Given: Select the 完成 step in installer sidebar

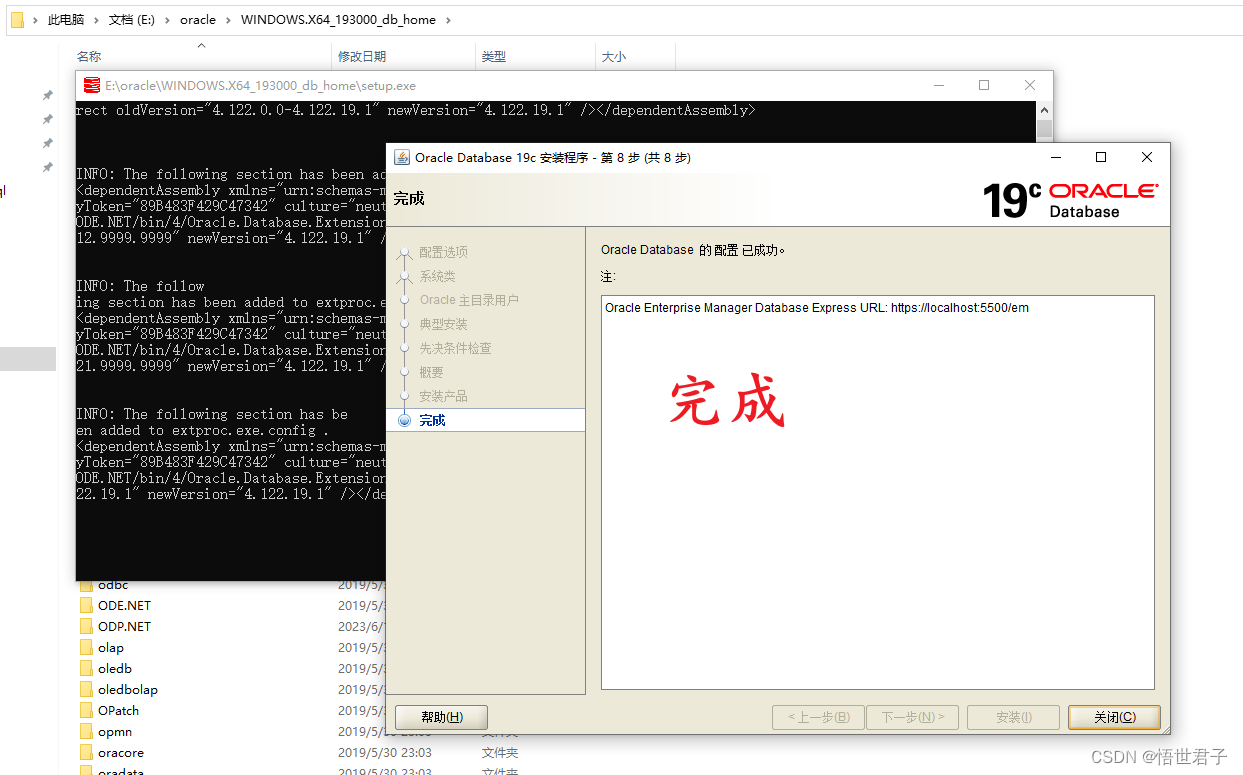Looking at the screenshot, I should coord(432,420).
